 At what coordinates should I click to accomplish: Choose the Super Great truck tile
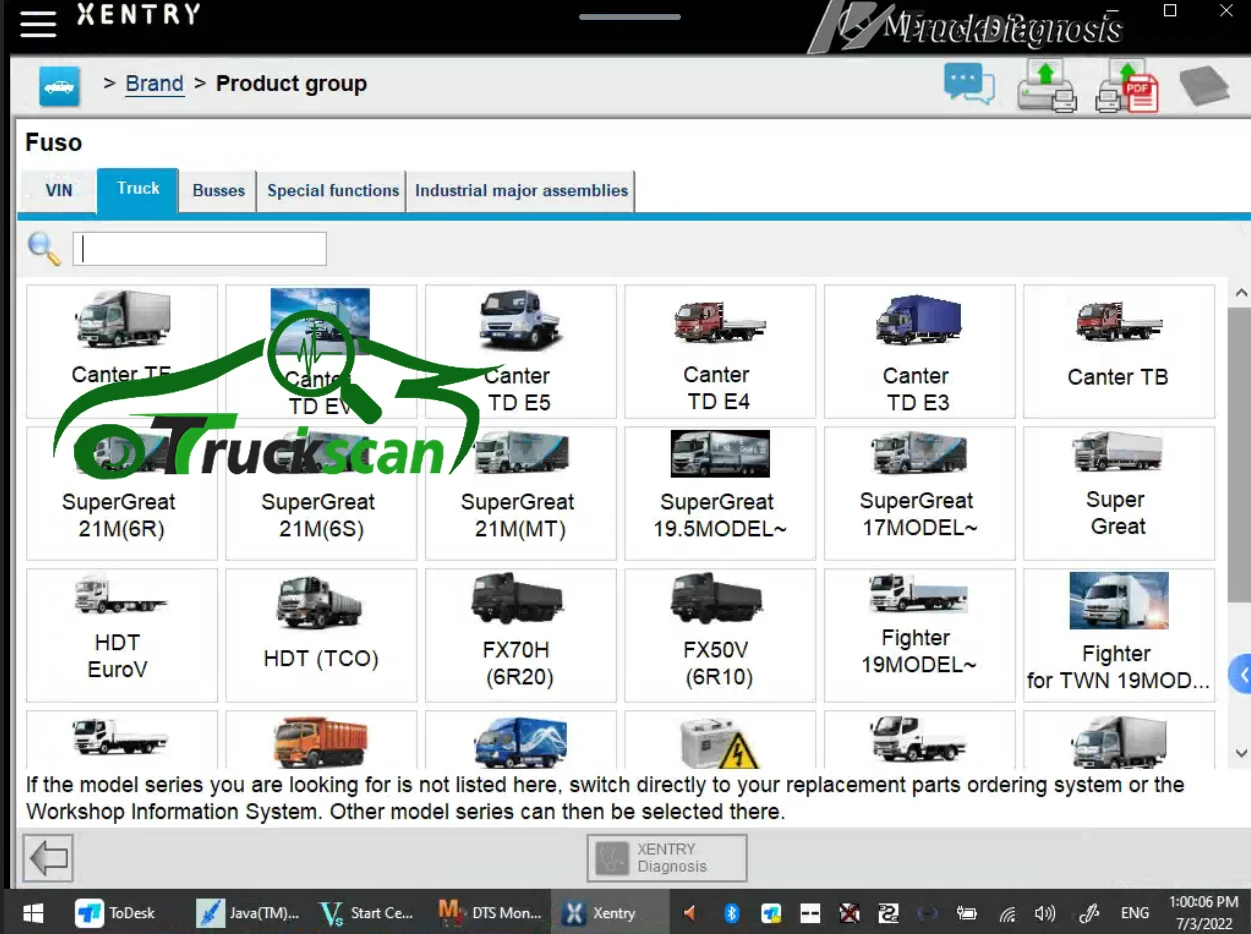(x=1119, y=493)
